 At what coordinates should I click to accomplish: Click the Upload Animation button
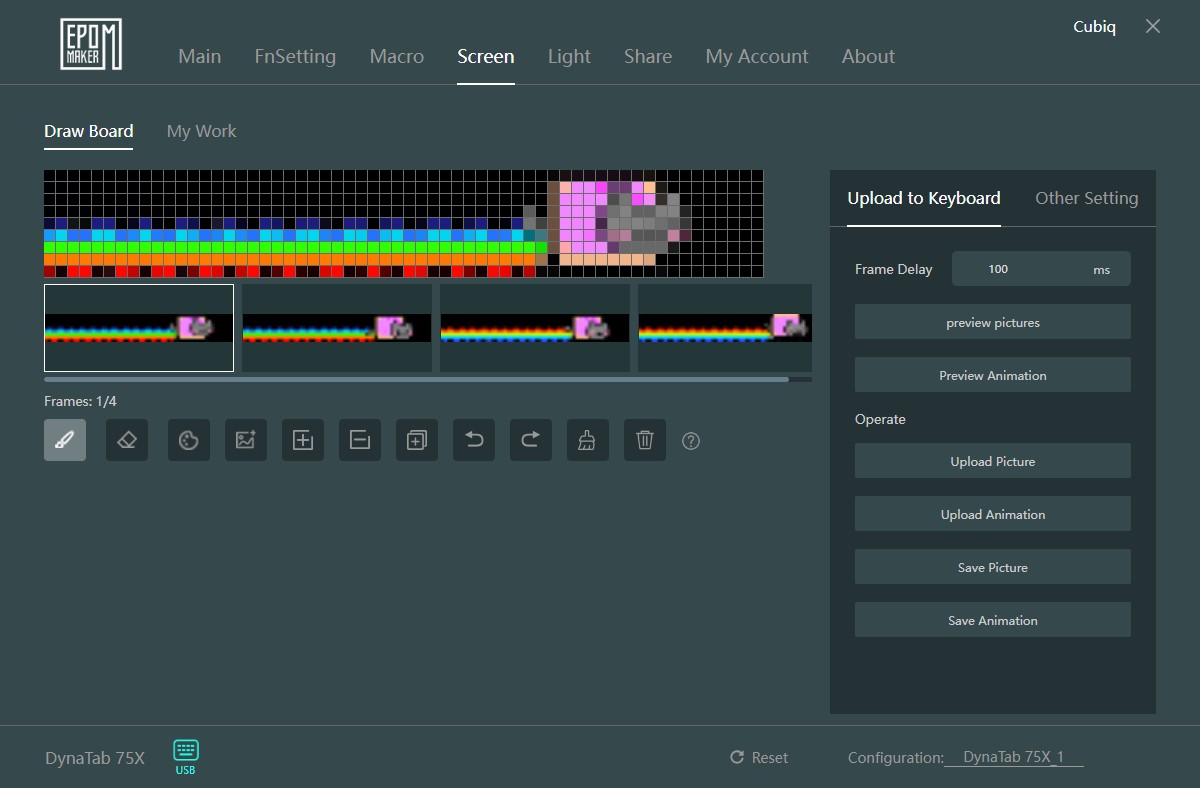coord(993,514)
